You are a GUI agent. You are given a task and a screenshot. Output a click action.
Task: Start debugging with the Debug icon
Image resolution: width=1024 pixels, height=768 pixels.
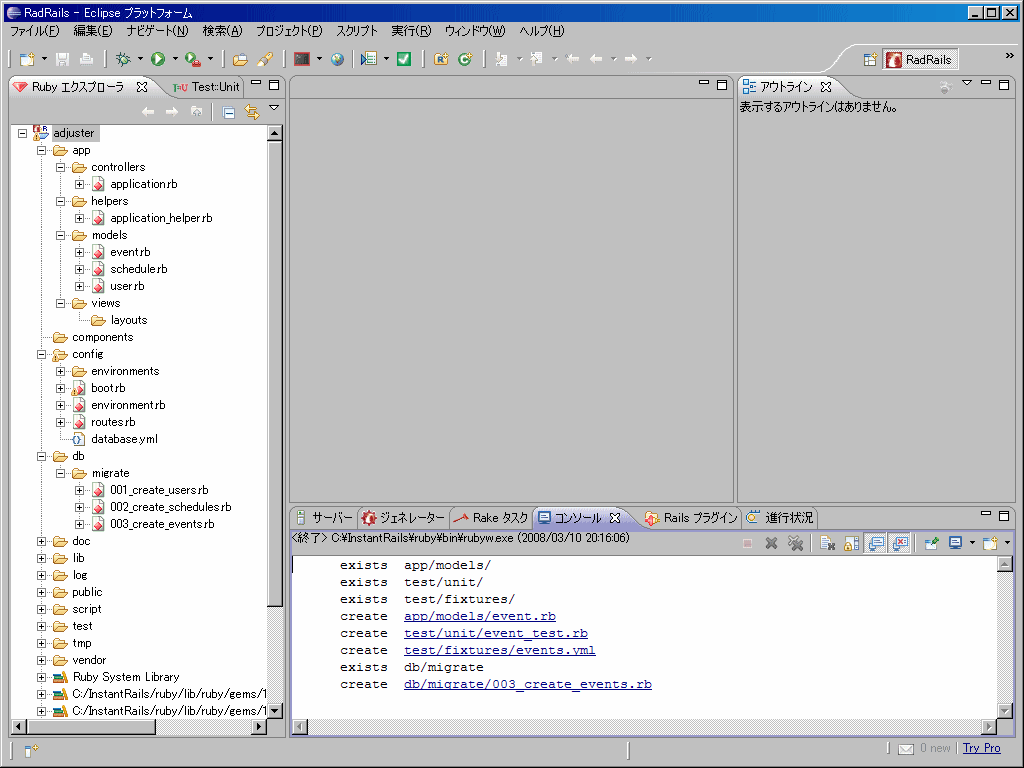click(x=122, y=59)
